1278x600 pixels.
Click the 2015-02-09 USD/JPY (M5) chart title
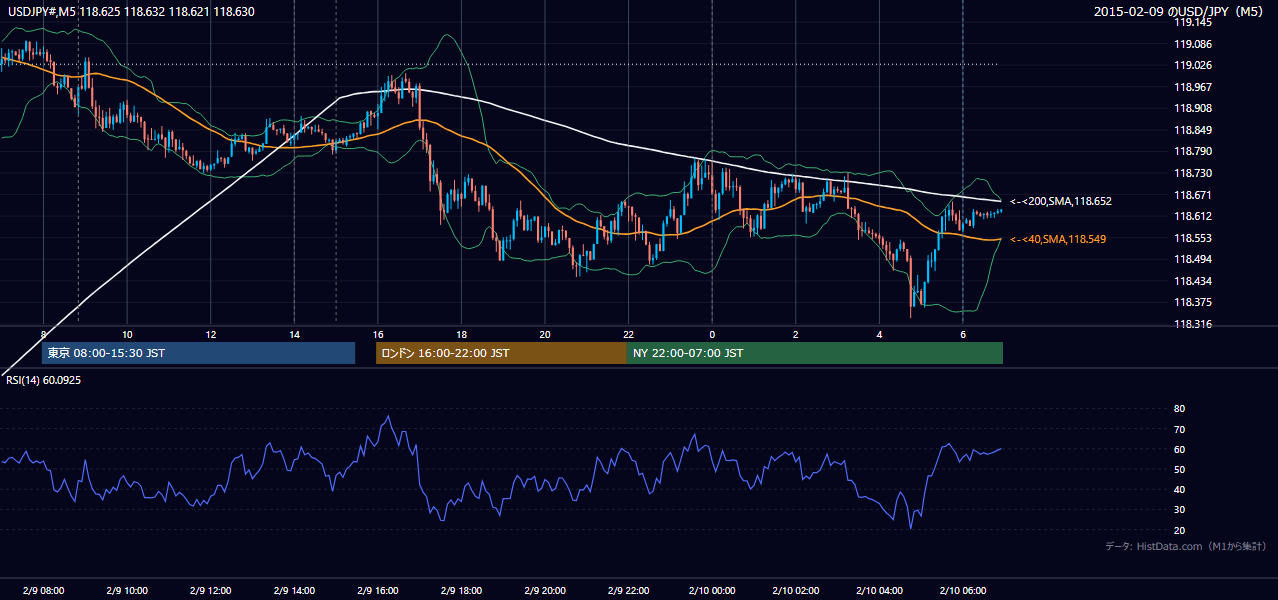pyautogui.click(x=1180, y=12)
